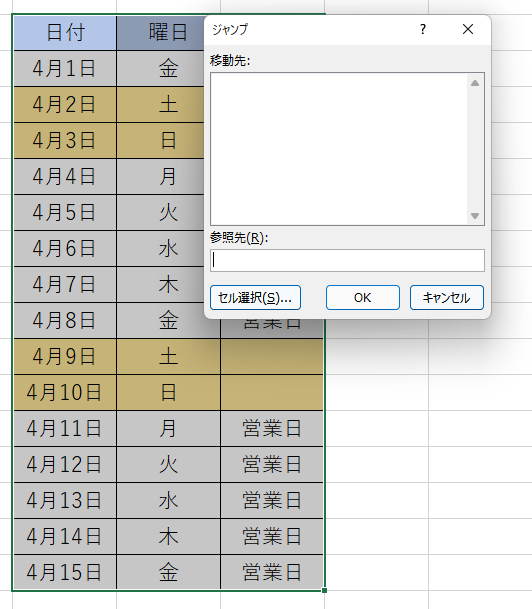532x609 pixels.
Task: Select the cell 4月13日
Action: click(65, 500)
